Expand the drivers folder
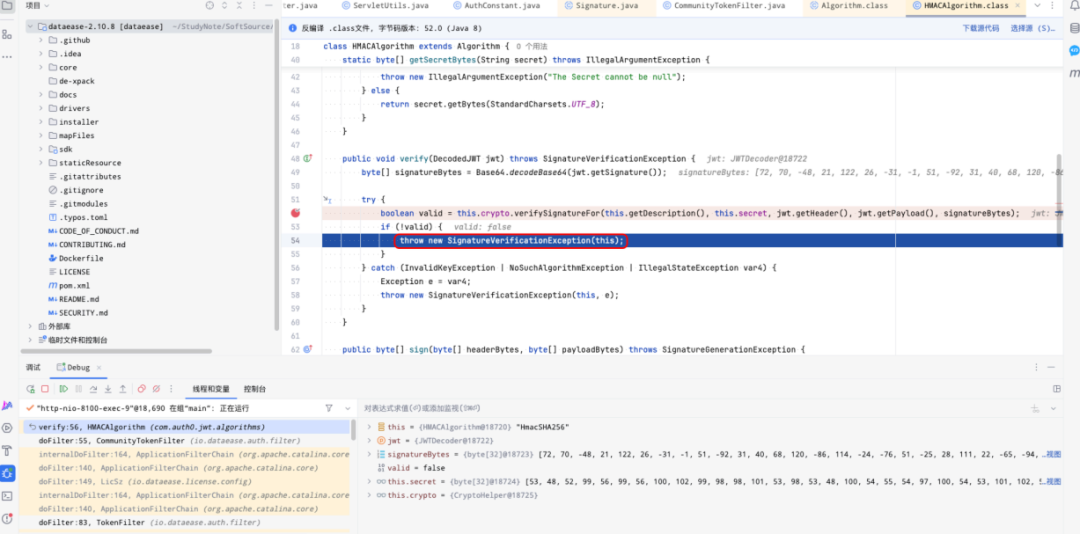Image resolution: width=1080 pixels, height=534 pixels. pyautogui.click(x=41, y=108)
